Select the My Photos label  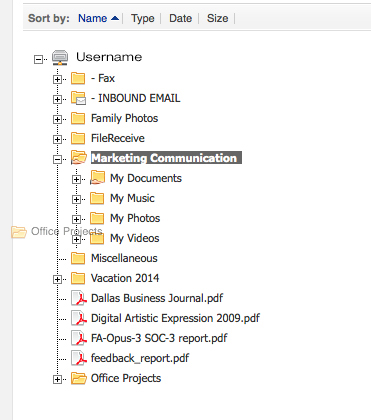coord(135,219)
